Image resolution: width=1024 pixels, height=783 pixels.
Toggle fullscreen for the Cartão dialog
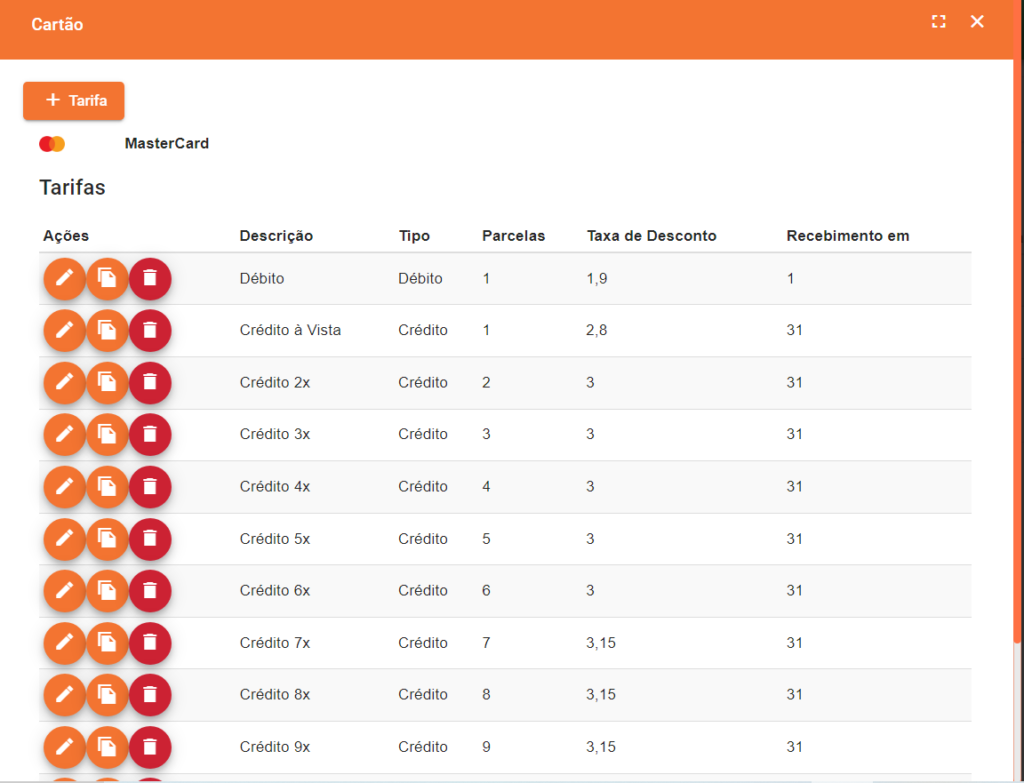(938, 22)
